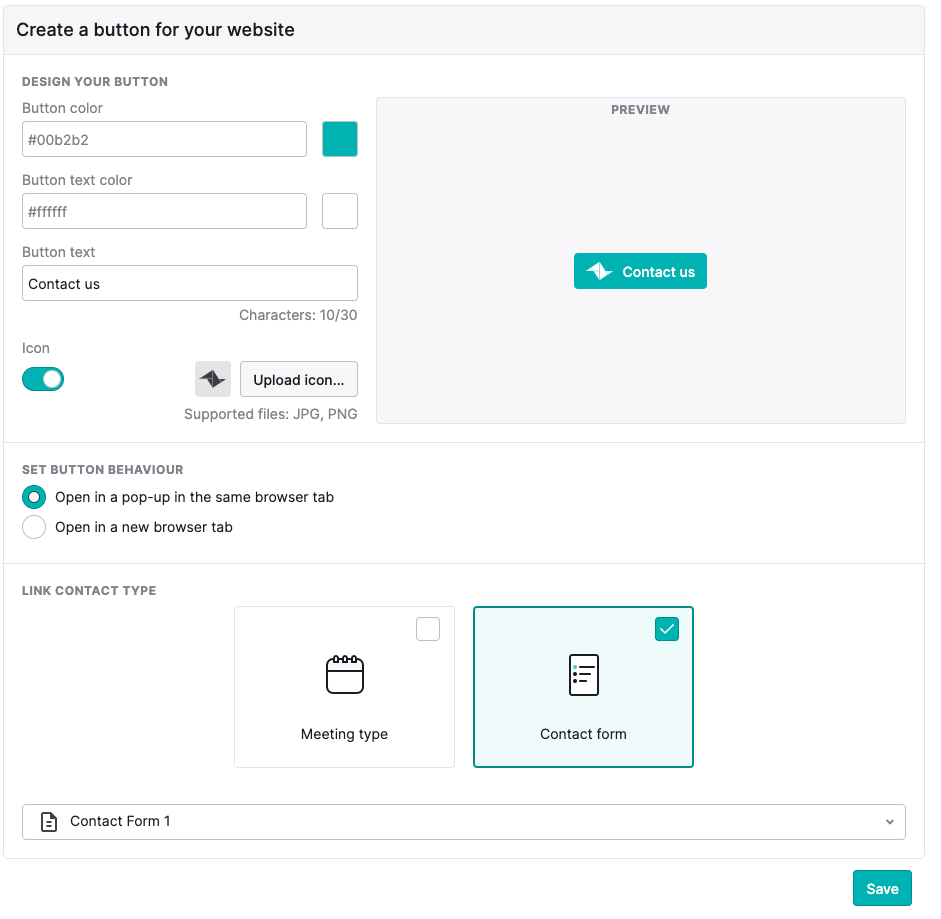The height and width of the screenshot is (919, 941).
Task: Click the Contact us preview button
Action: tap(640, 271)
